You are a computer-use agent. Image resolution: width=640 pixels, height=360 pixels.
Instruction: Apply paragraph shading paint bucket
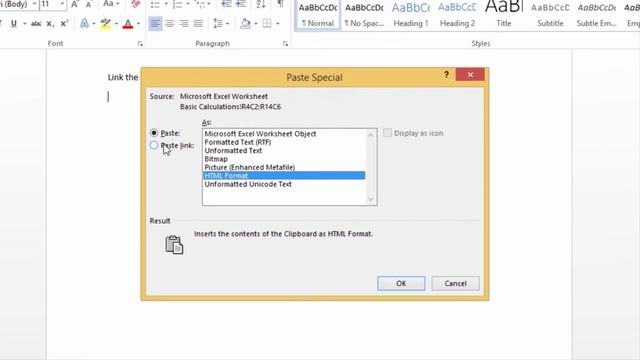coord(246,24)
